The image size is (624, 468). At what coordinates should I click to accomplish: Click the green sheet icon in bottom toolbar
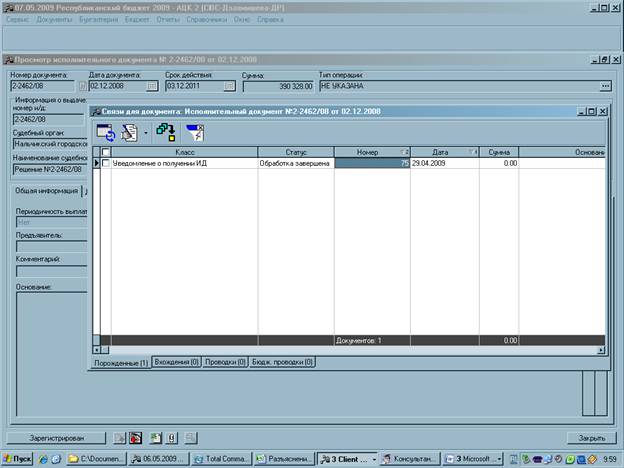pyautogui.click(x=156, y=438)
